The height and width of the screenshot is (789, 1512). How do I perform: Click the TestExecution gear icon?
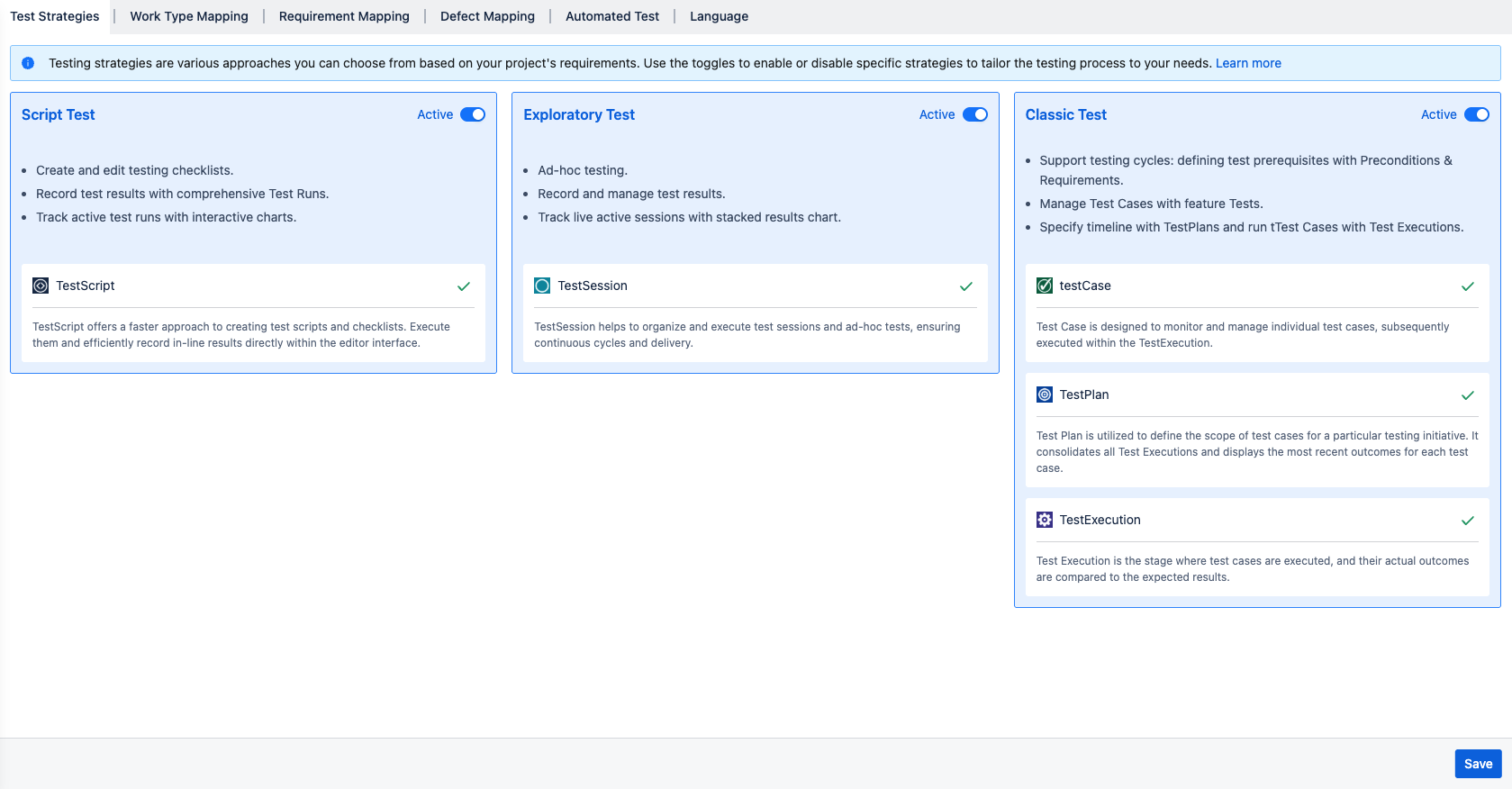pyautogui.click(x=1045, y=520)
